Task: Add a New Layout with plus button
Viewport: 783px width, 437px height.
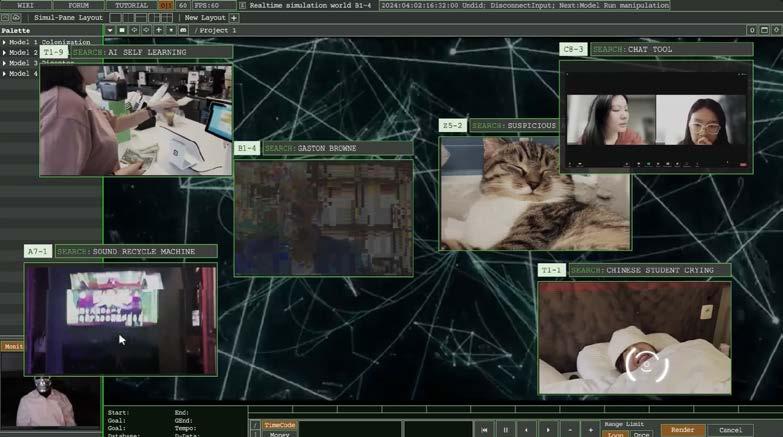Action: (x=234, y=18)
